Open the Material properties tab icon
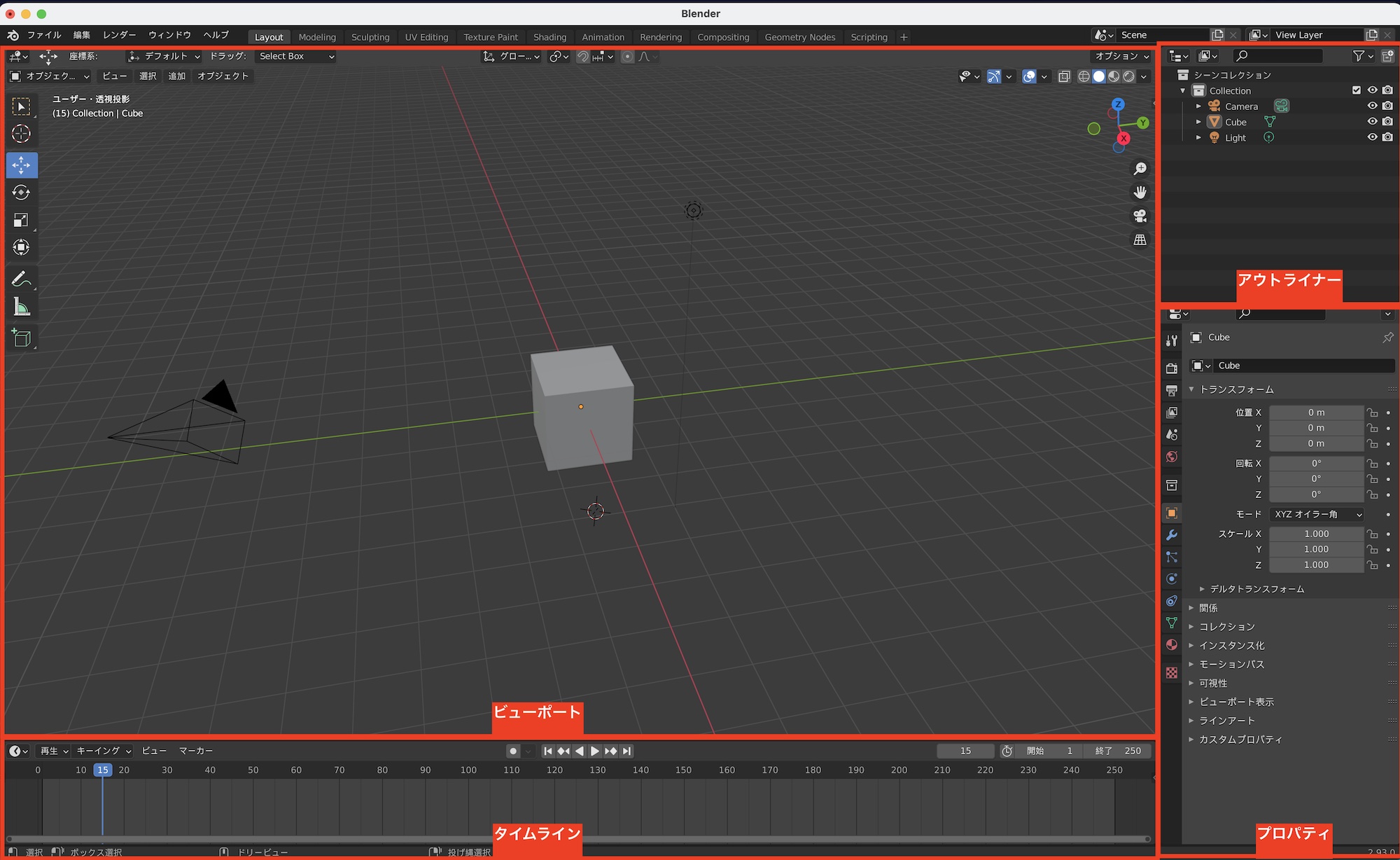1400x860 pixels. tap(1172, 644)
